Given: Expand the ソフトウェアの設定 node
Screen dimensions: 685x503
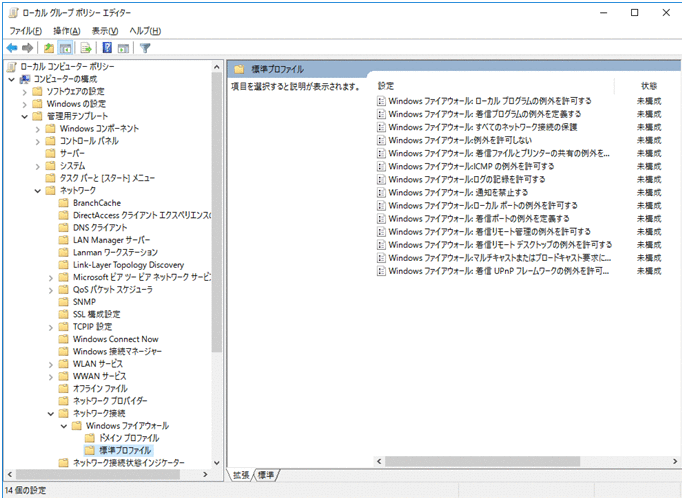Looking at the screenshot, I should coord(24,92).
